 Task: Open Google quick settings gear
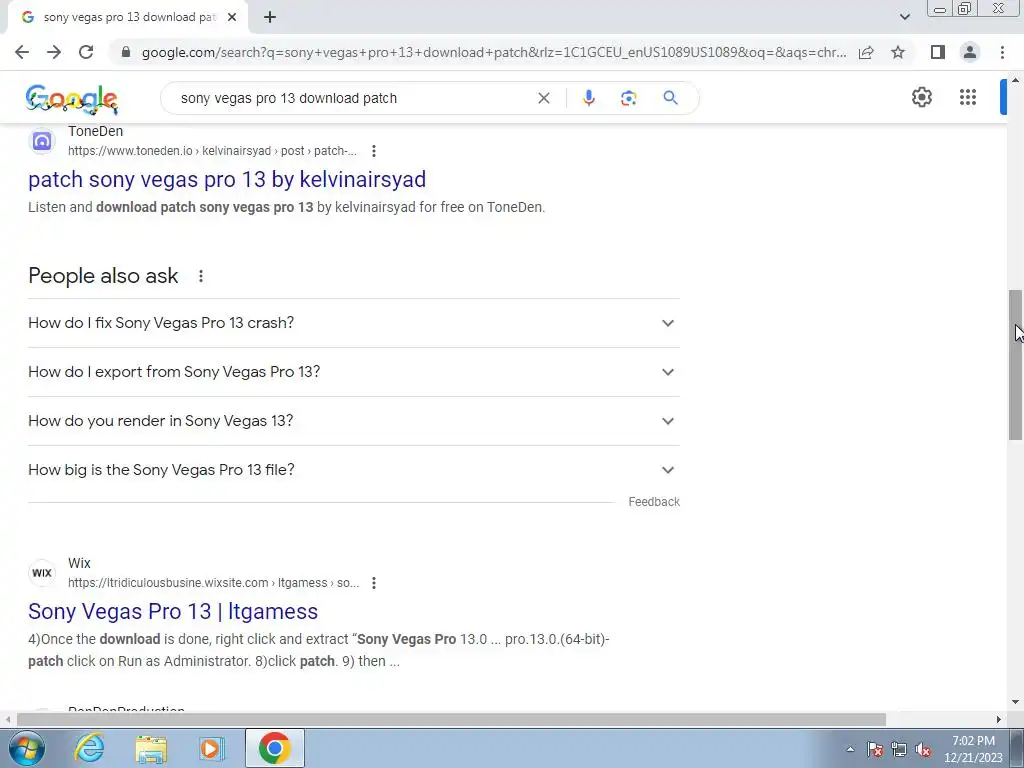click(x=921, y=97)
